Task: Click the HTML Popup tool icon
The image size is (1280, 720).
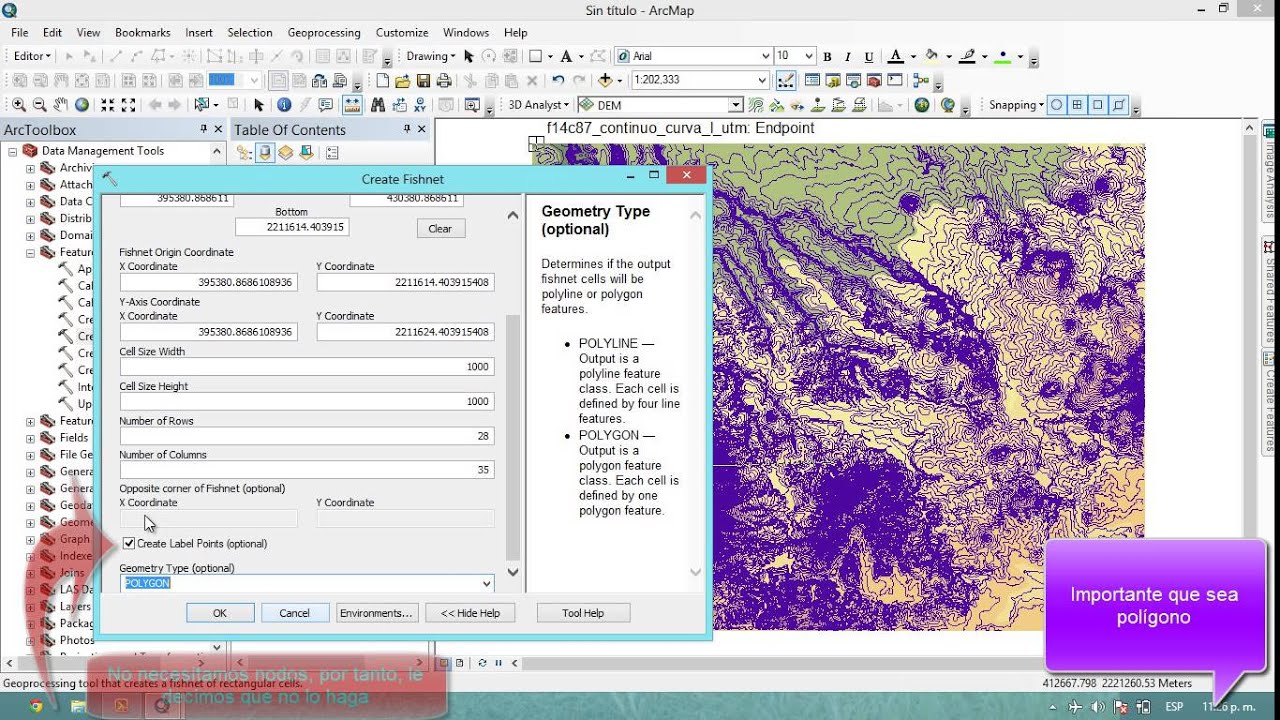Action: coord(326,104)
